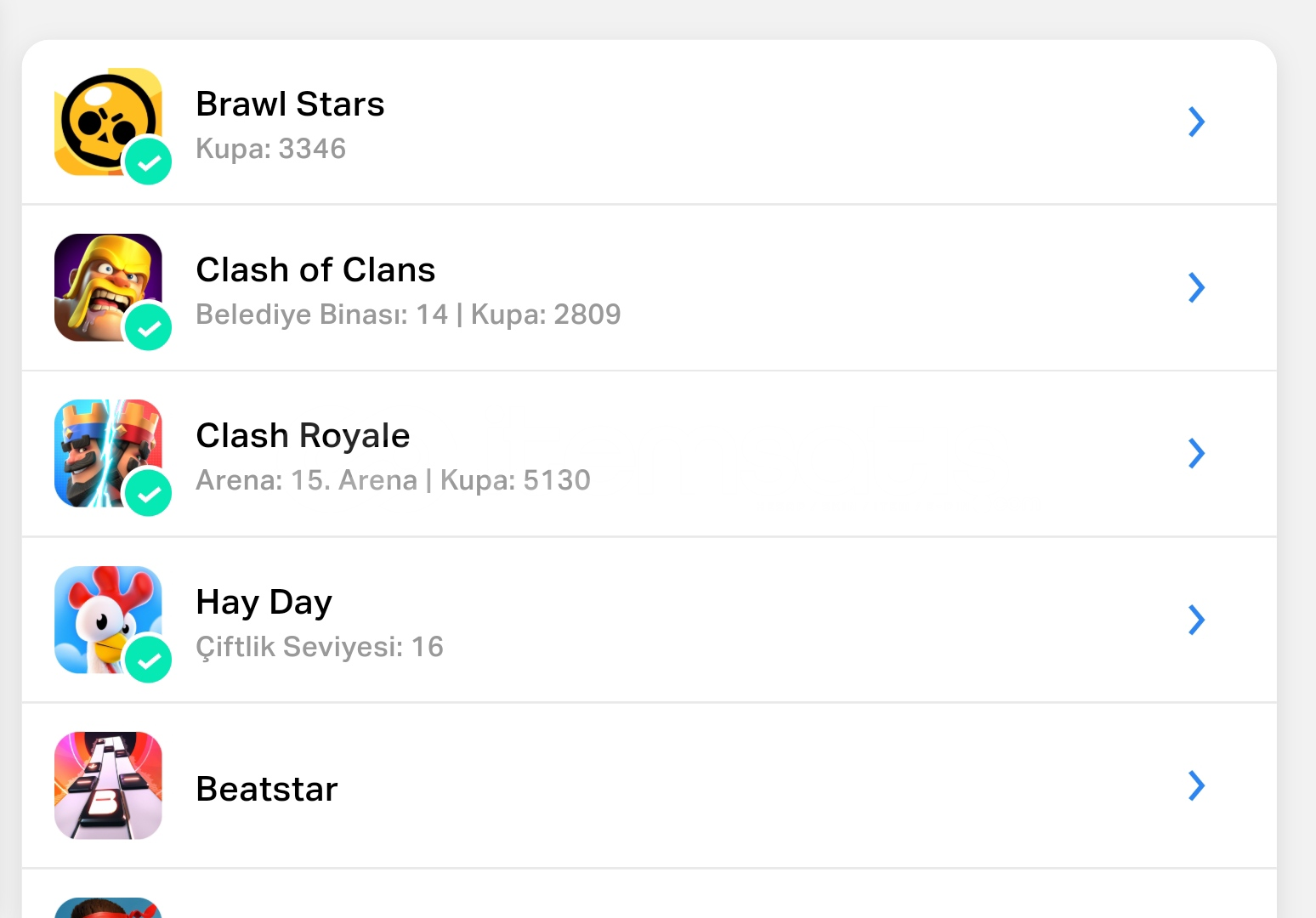
Task: Select the Beatstar title text
Action: click(x=267, y=789)
